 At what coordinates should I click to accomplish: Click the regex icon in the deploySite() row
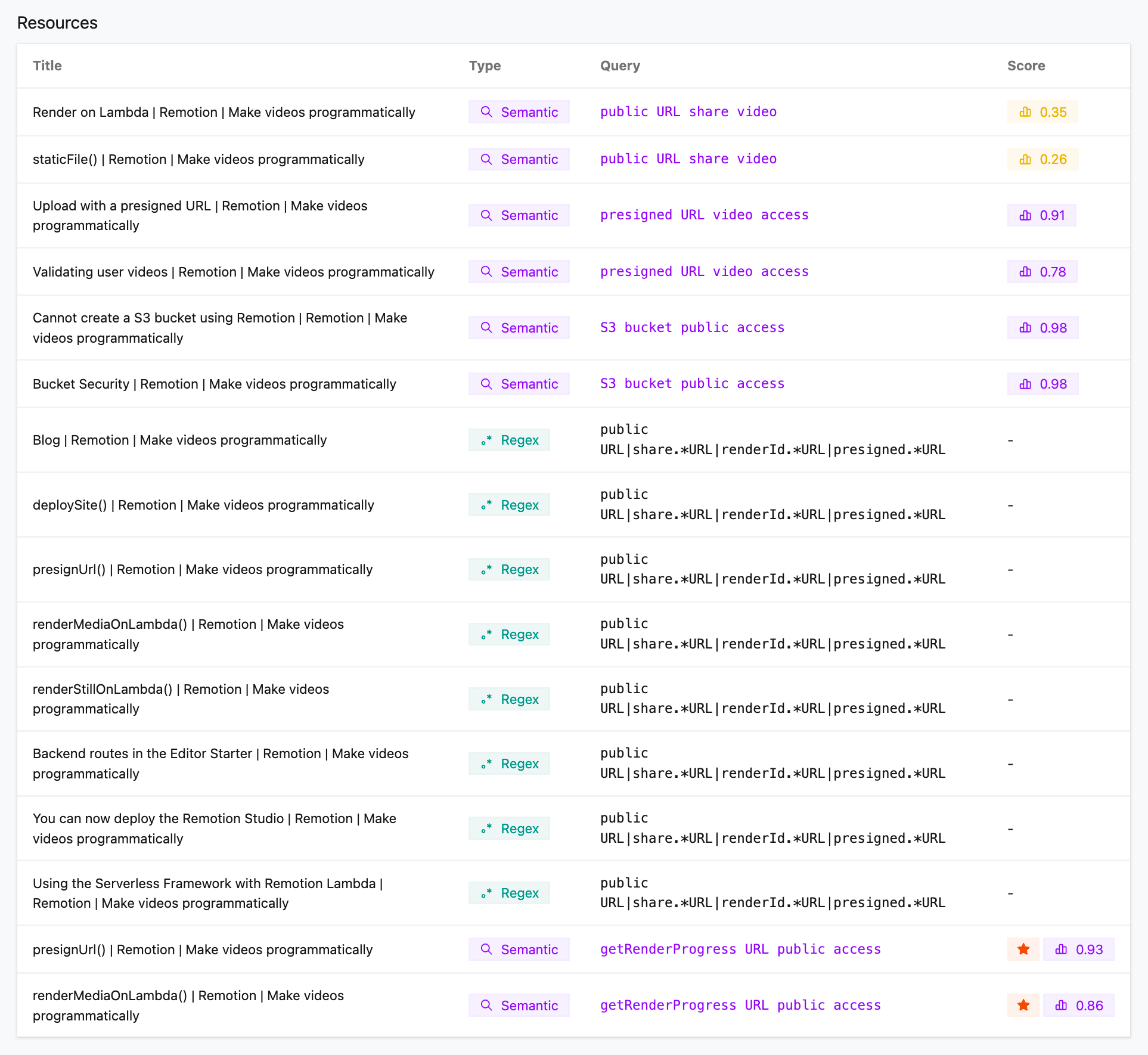coord(486,505)
